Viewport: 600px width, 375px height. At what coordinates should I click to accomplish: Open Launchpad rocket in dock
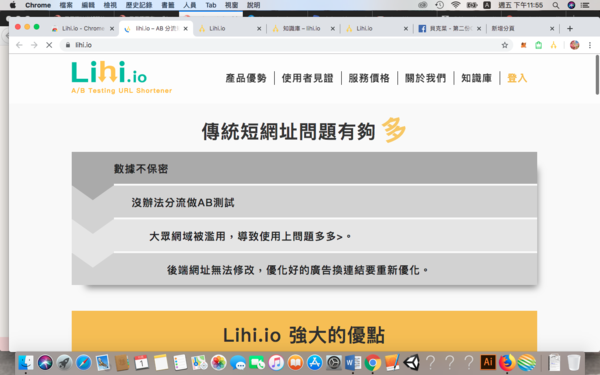point(64,362)
